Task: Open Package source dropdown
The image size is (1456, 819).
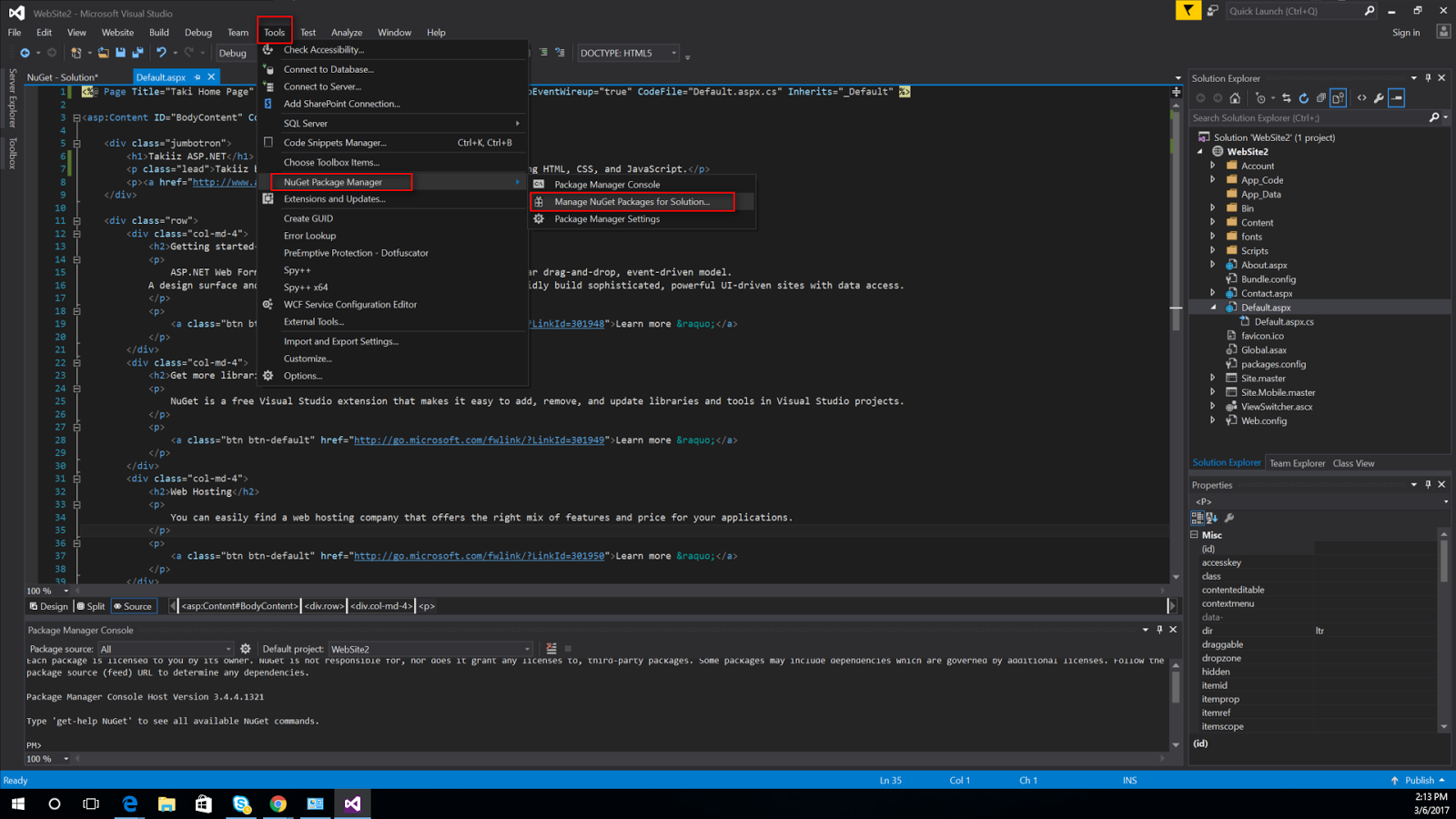Action: click(166, 649)
